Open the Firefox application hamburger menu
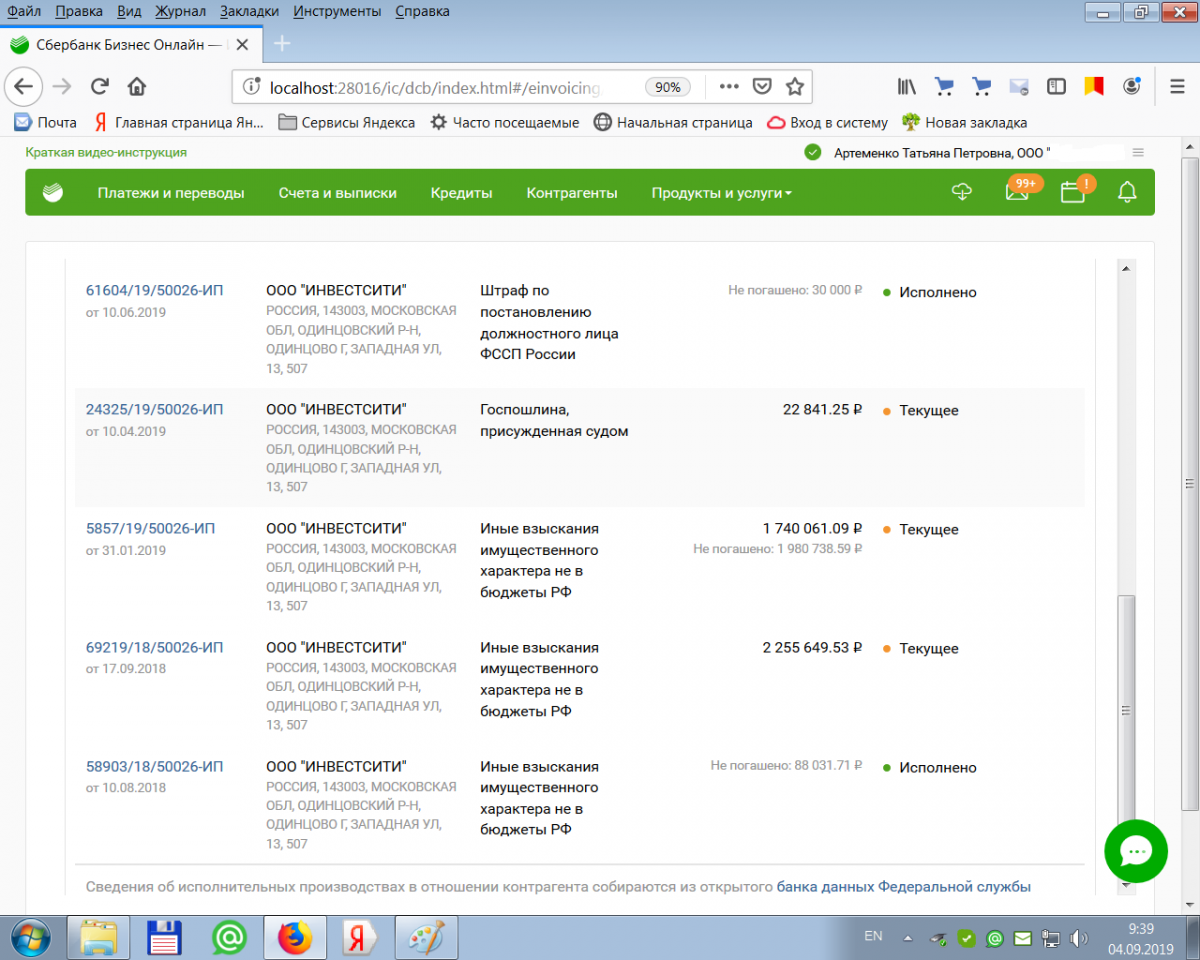Screen dimensions: 1200x960 pyautogui.click(x=1177, y=87)
